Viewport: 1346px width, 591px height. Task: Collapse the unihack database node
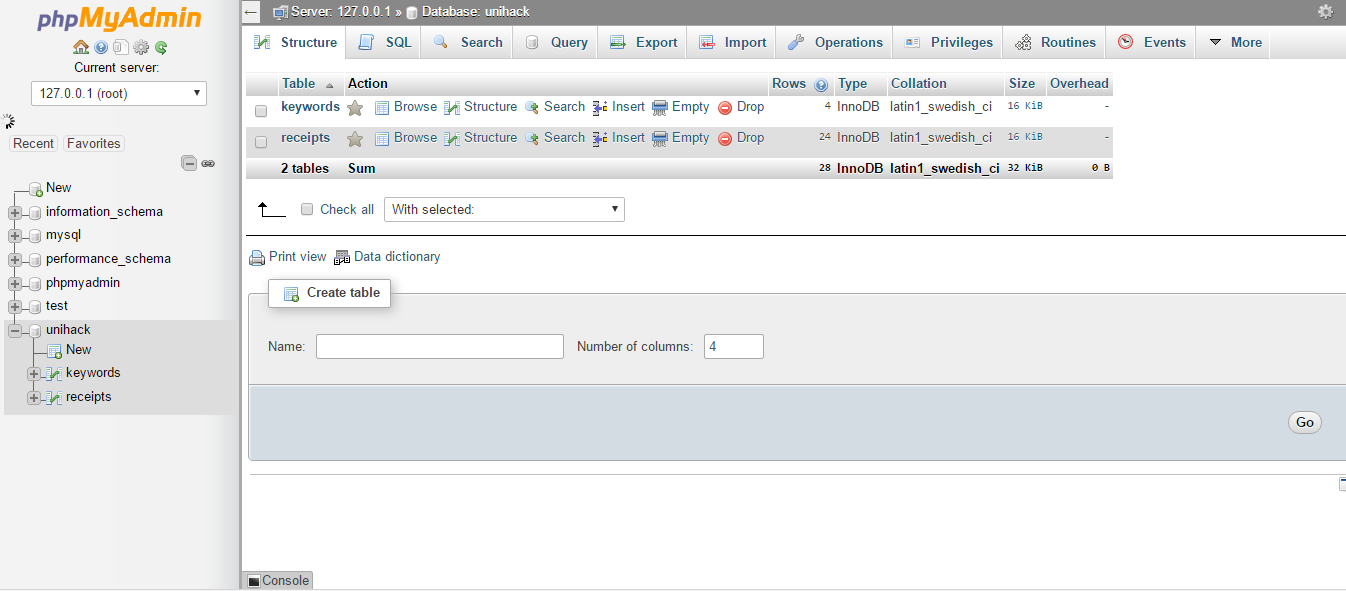coord(14,330)
